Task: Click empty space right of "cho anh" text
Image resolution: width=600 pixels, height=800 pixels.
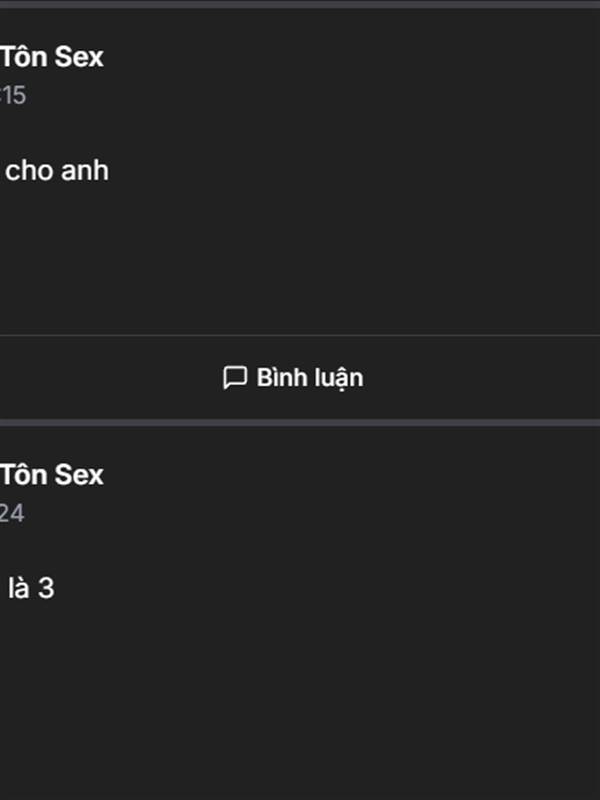Action: click(x=350, y=171)
